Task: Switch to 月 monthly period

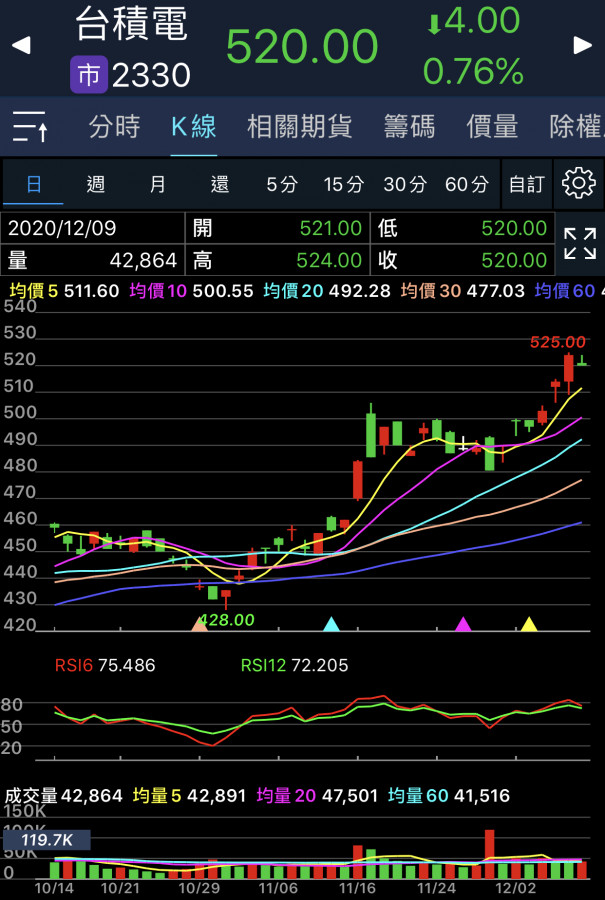Action: [158, 184]
